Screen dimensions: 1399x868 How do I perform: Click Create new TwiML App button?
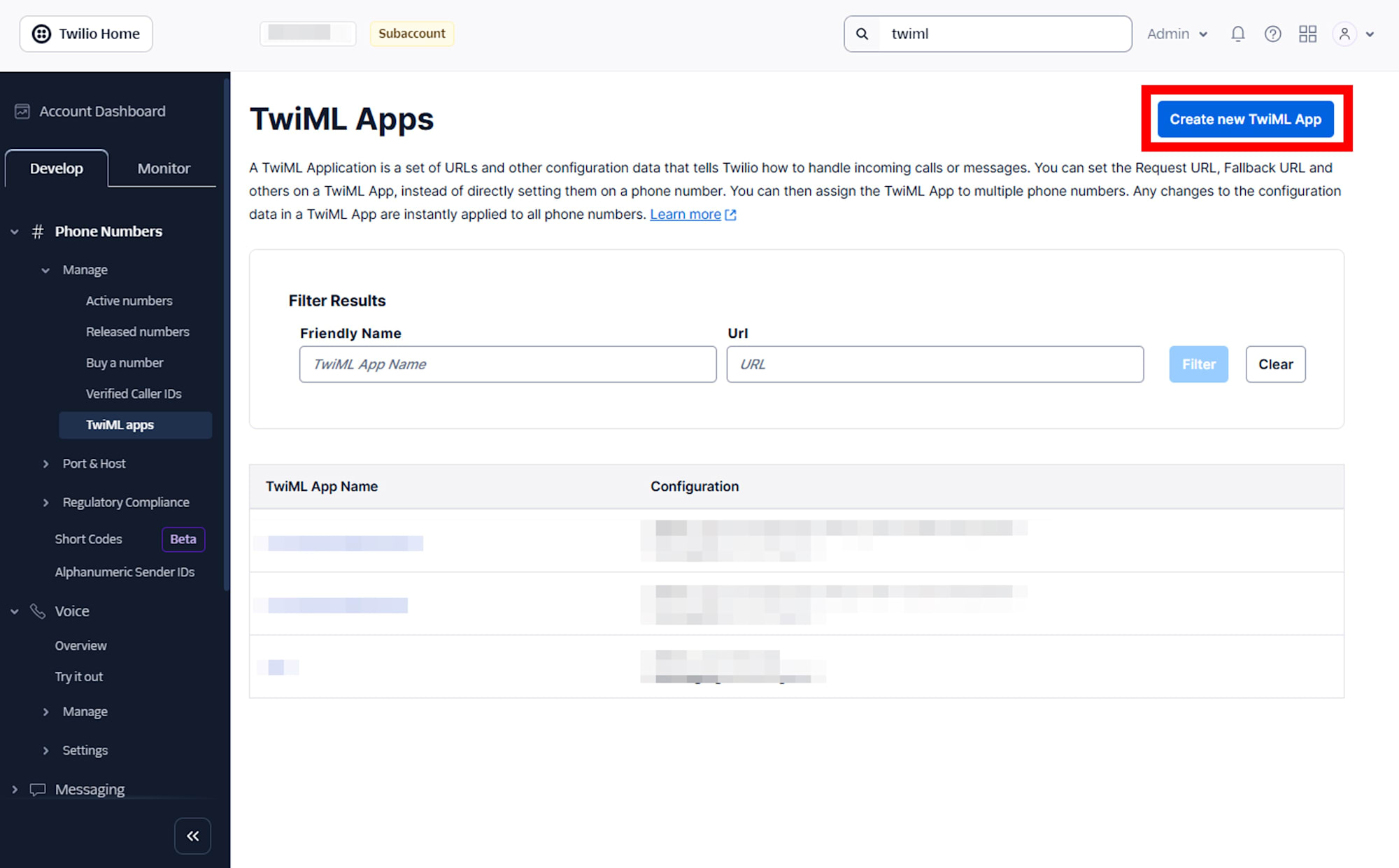[x=1245, y=119]
